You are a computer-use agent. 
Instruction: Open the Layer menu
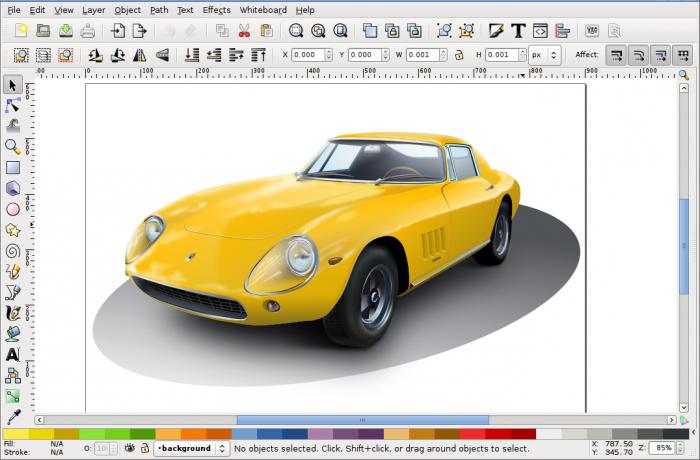coord(93,10)
